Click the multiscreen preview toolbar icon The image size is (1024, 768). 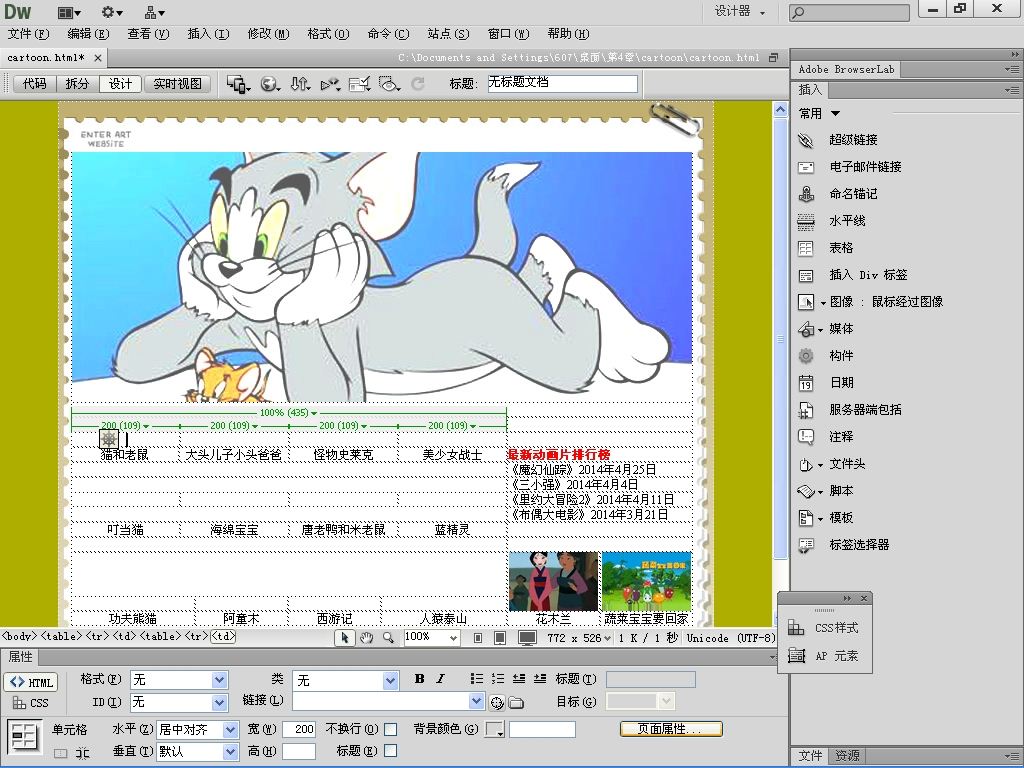pos(238,84)
